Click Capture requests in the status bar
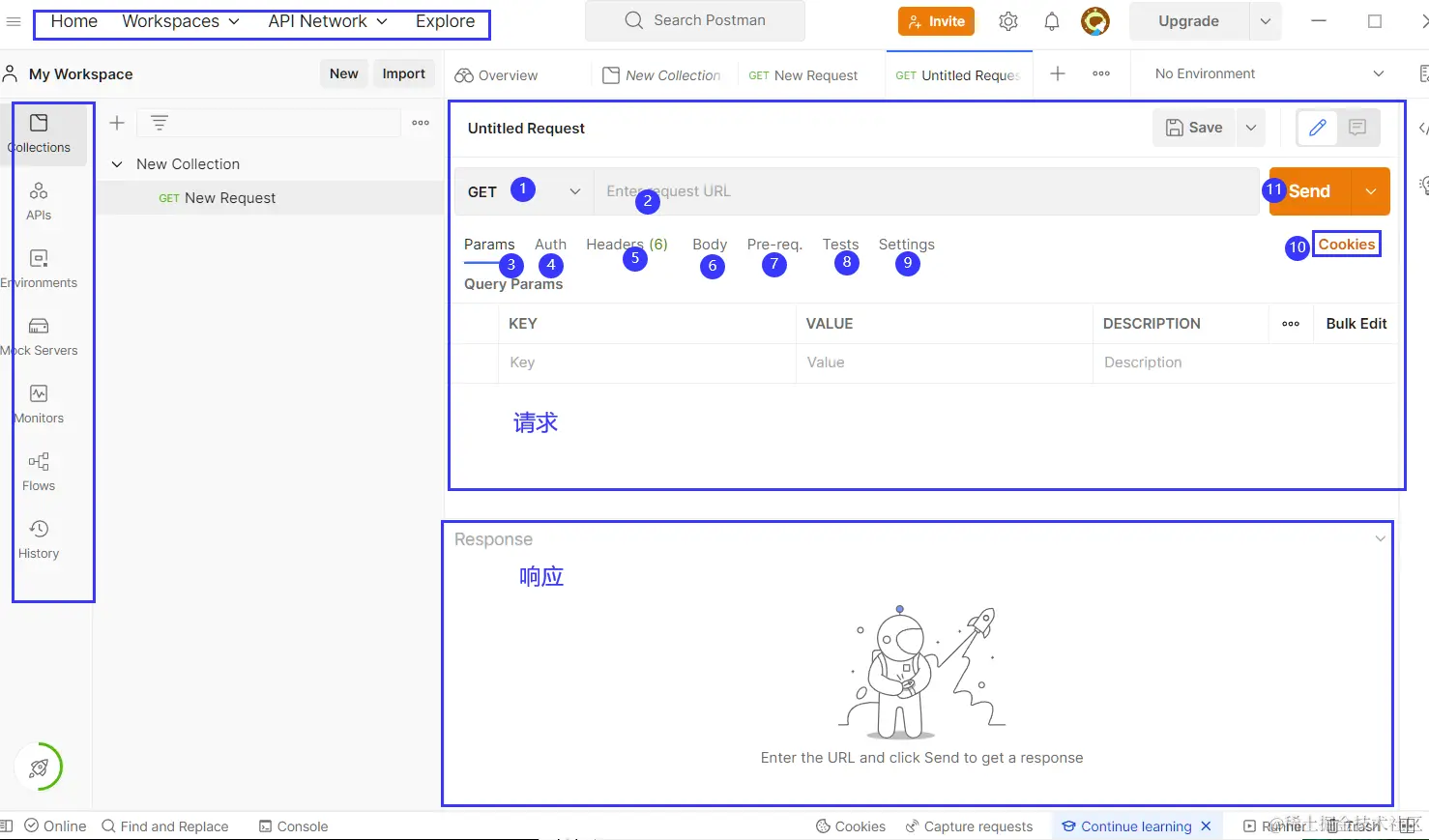 click(x=969, y=826)
